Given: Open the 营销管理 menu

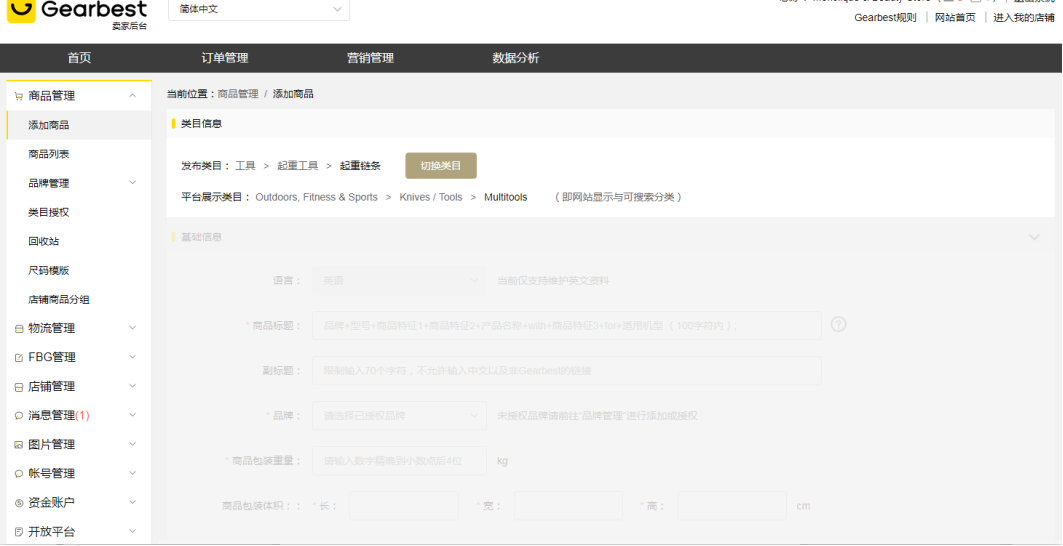Looking at the screenshot, I should pyautogui.click(x=370, y=58).
